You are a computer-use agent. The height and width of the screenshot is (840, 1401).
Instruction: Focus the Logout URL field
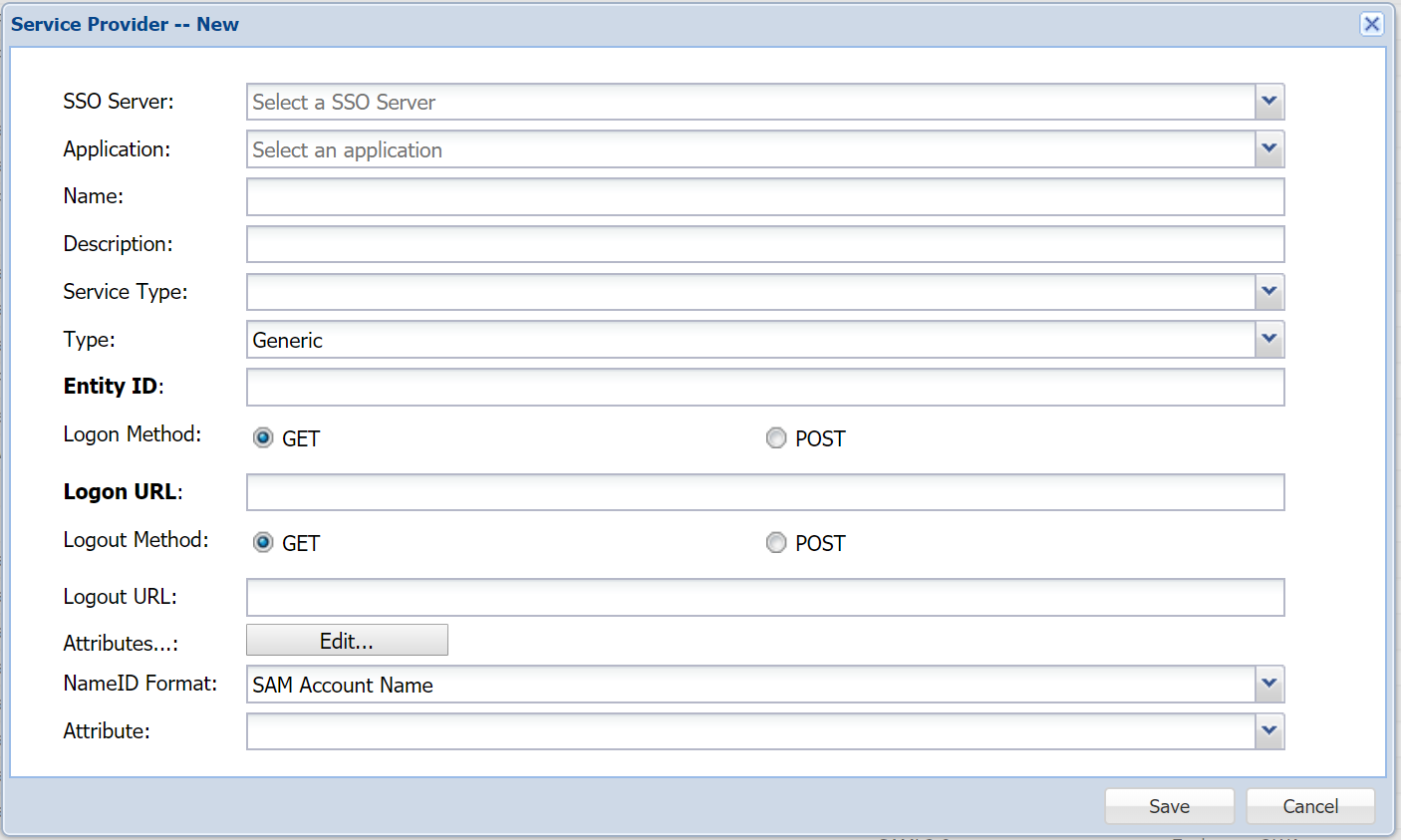[764, 598]
